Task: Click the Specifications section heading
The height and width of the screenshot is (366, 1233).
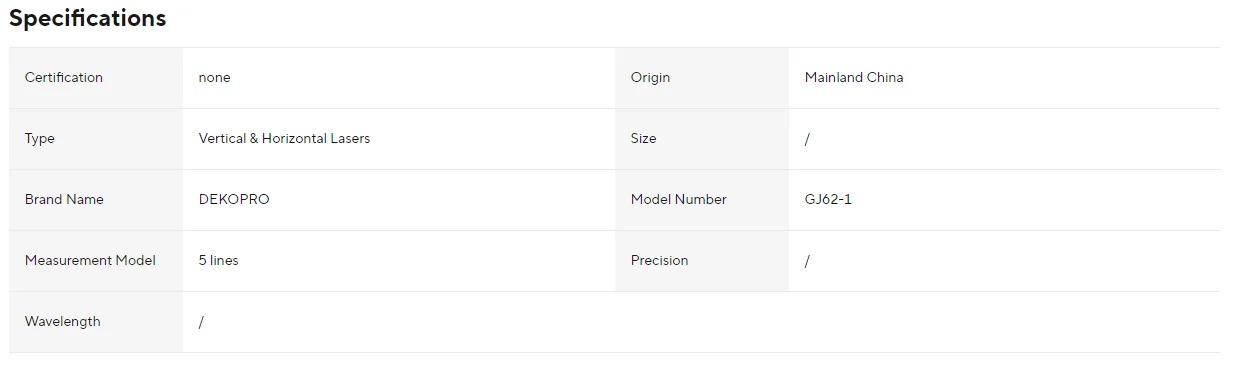Action: tap(88, 19)
